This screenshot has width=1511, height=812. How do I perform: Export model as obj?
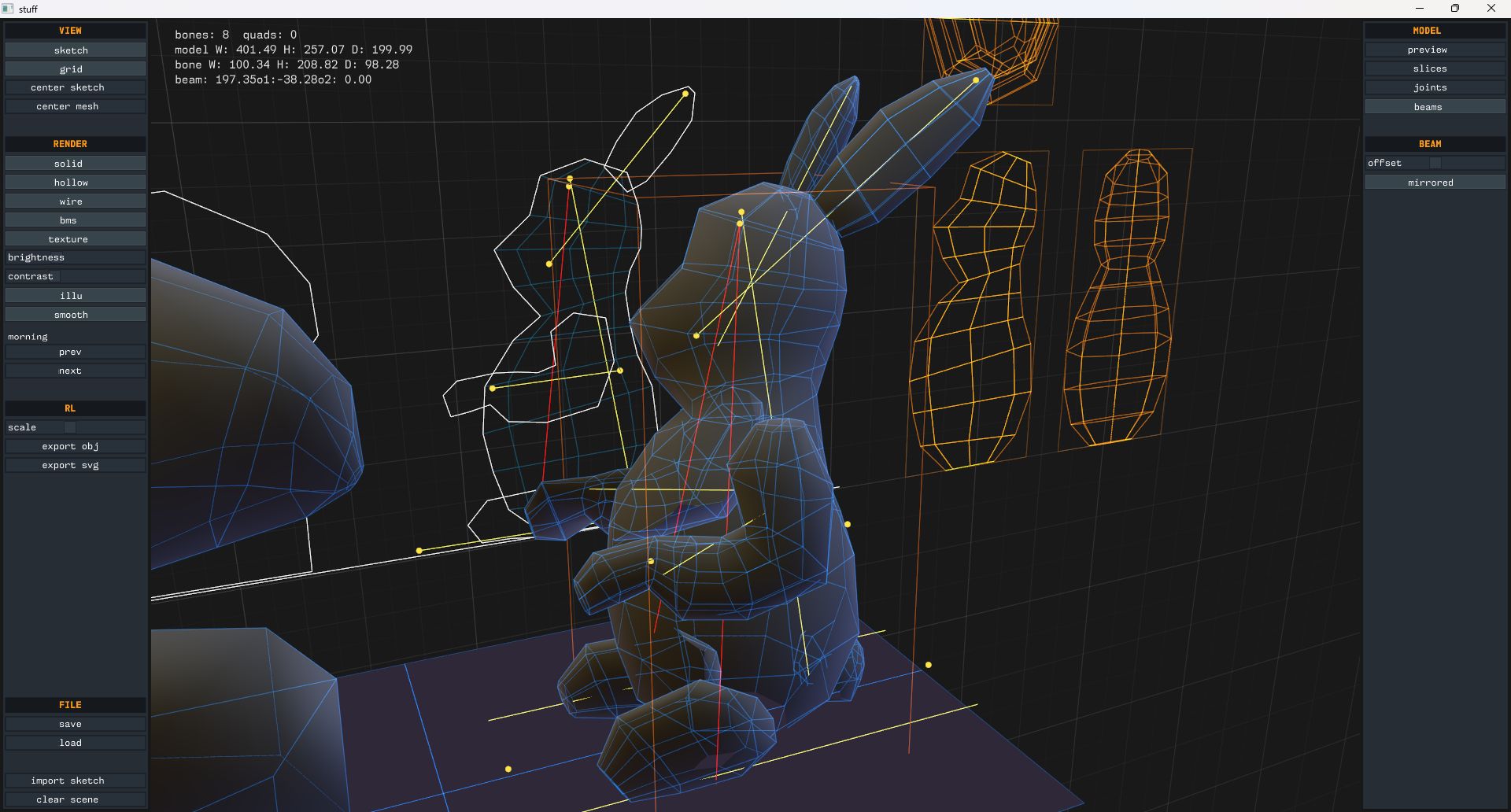75,446
